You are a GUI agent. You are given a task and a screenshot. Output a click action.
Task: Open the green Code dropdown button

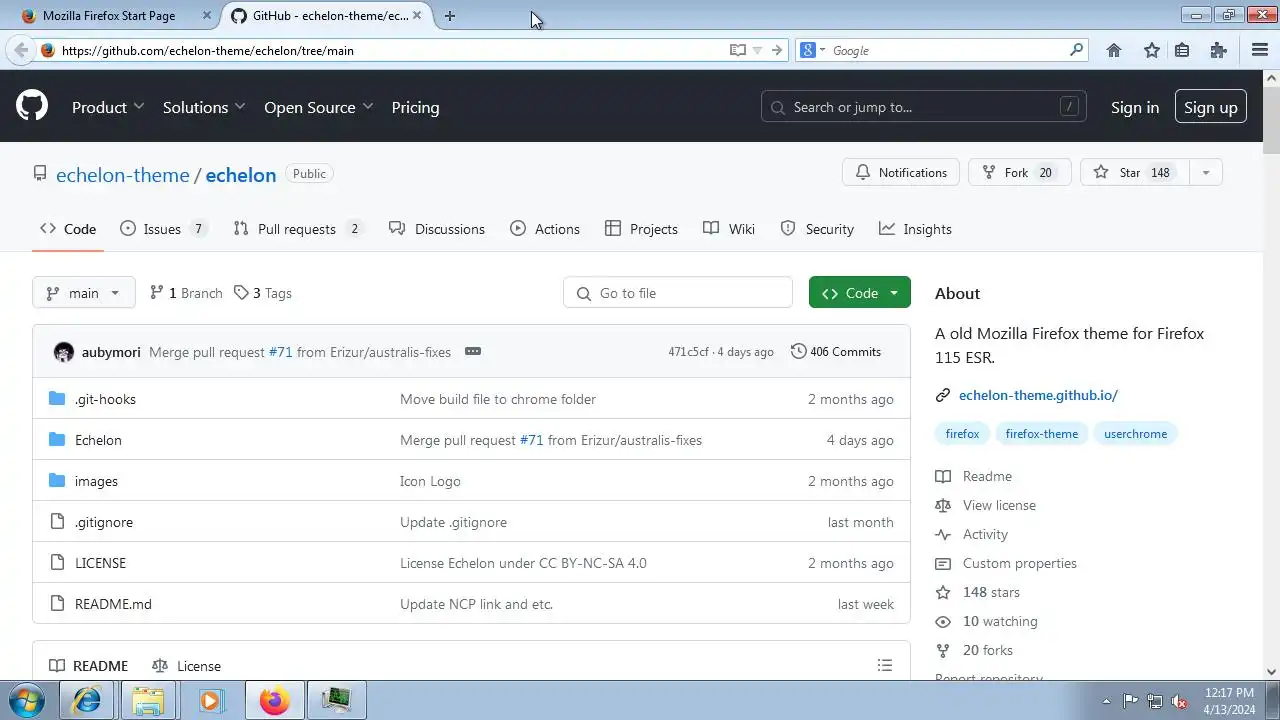click(860, 293)
